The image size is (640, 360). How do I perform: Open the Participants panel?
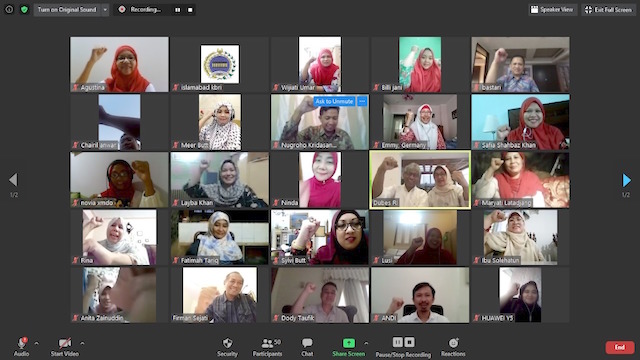pyautogui.click(x=267, y=347)
